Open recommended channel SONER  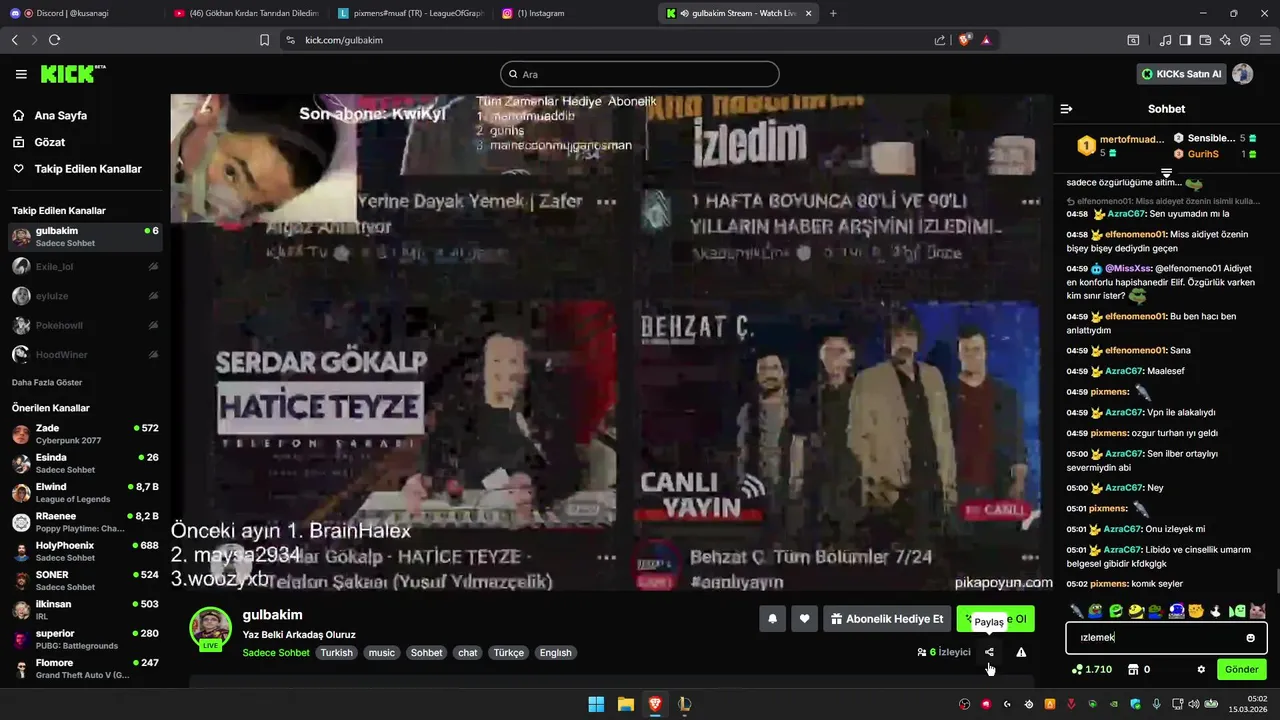85,581
